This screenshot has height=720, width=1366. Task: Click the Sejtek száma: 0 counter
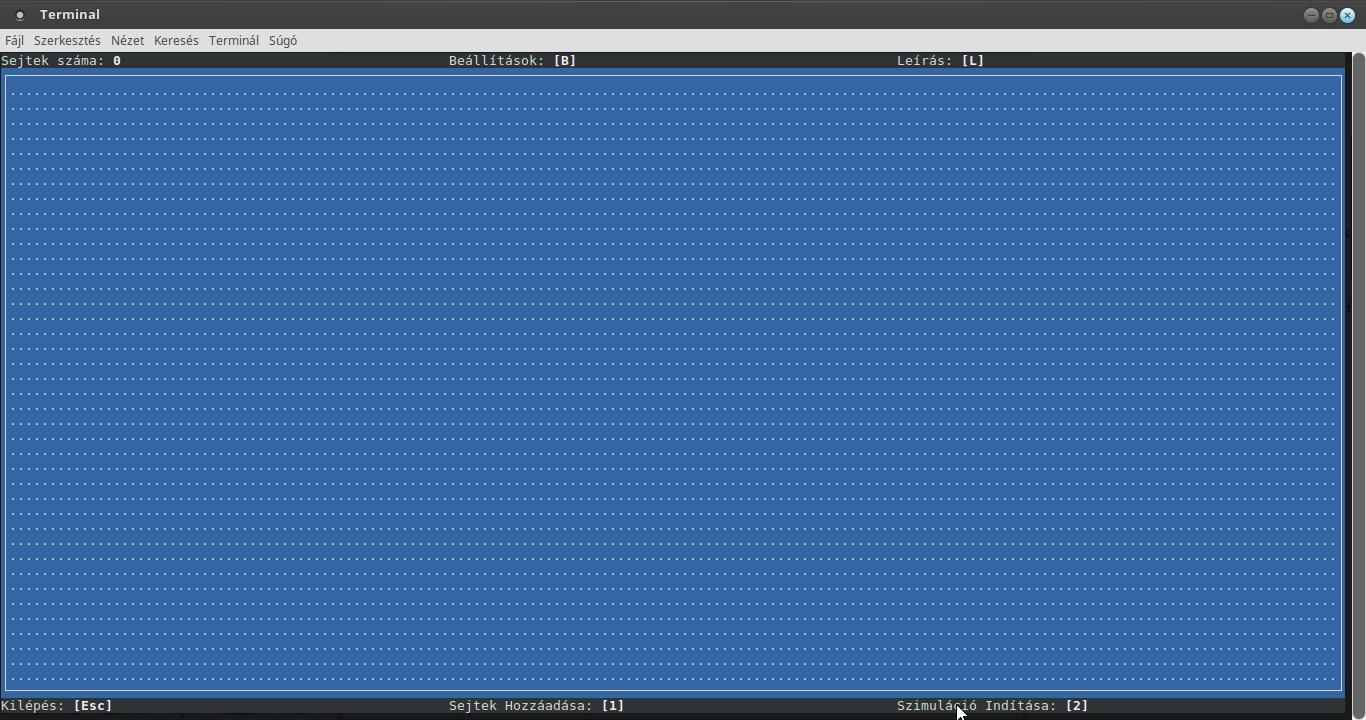61,61
